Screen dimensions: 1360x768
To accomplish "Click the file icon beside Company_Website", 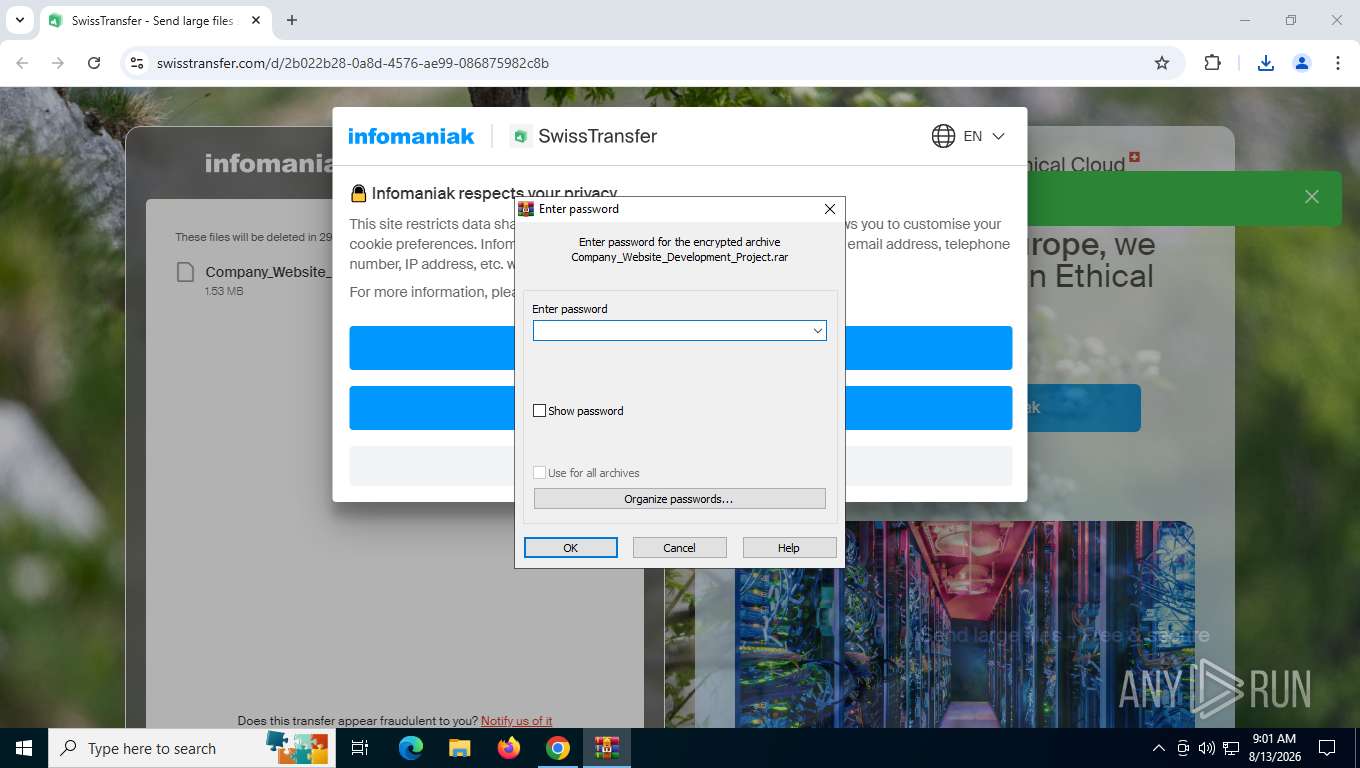I will click(x=185, y=272).
